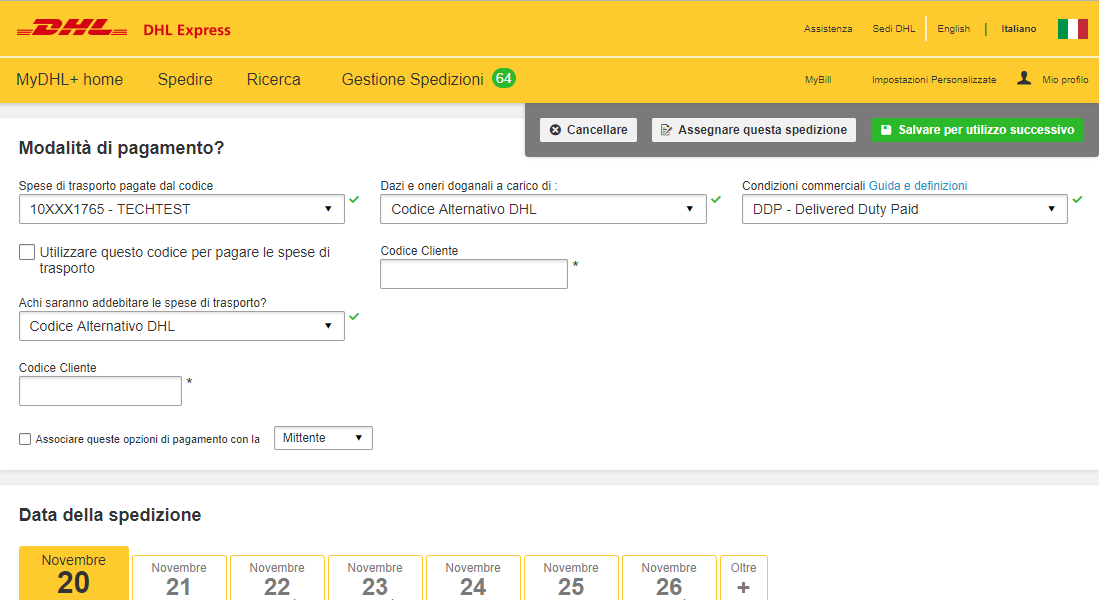Click the Mio profilo user icon
Viewport: 1099px width, 600px height.
pyautogui.click(x=1024, y=79)
